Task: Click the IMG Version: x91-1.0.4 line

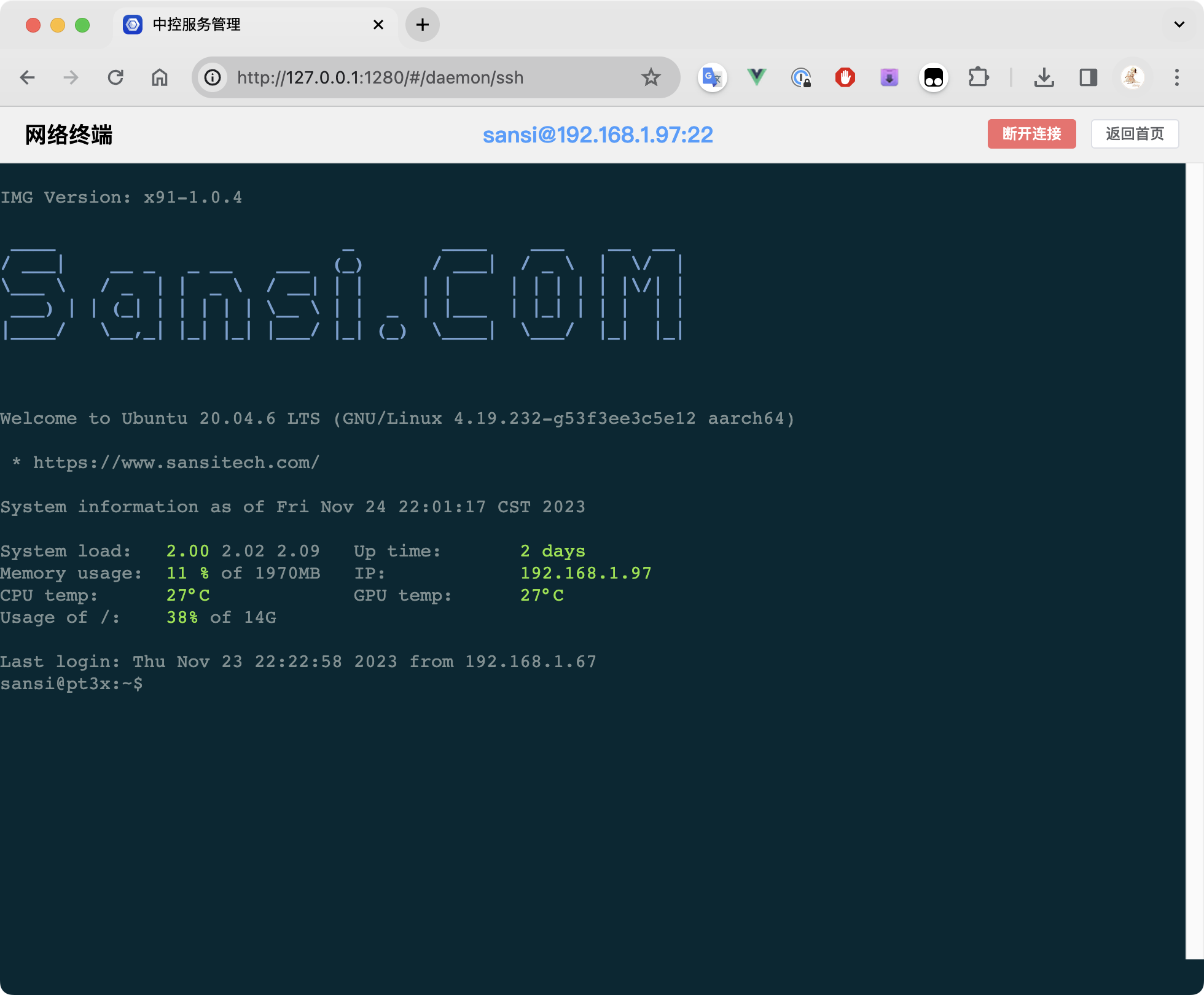Action: click(x=121, y=197)
